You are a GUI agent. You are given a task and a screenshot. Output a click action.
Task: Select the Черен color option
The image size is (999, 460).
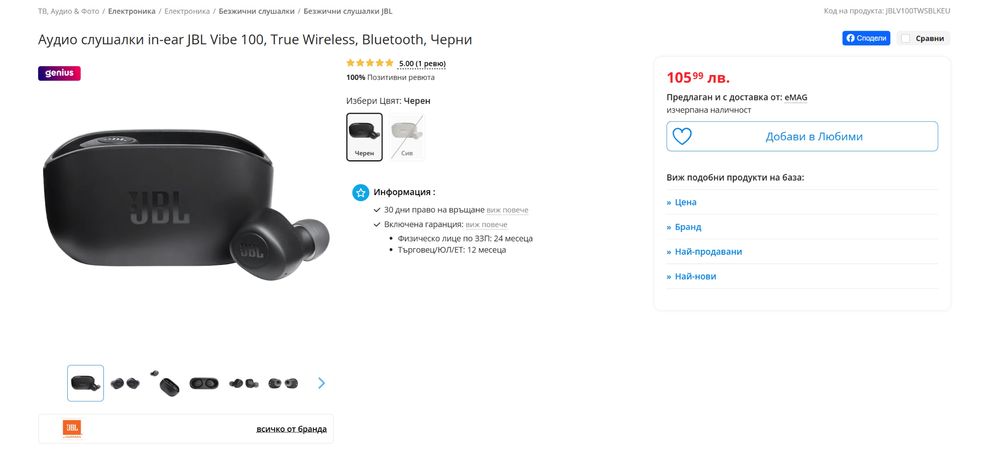tap(364, 136)
